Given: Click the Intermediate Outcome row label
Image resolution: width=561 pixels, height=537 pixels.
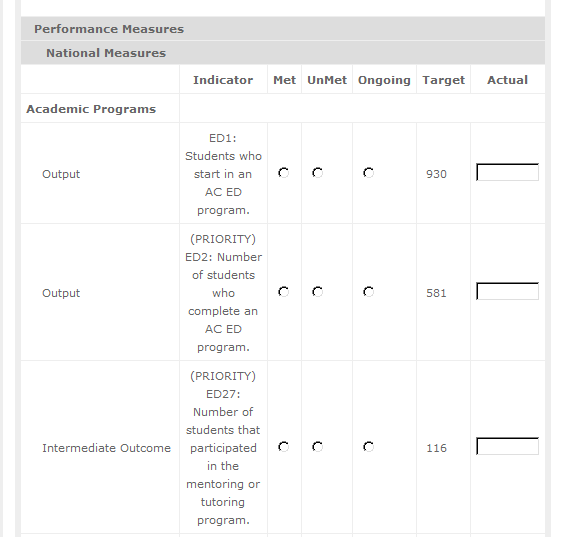Looking at the screenshot, I should tap(107, 448).
